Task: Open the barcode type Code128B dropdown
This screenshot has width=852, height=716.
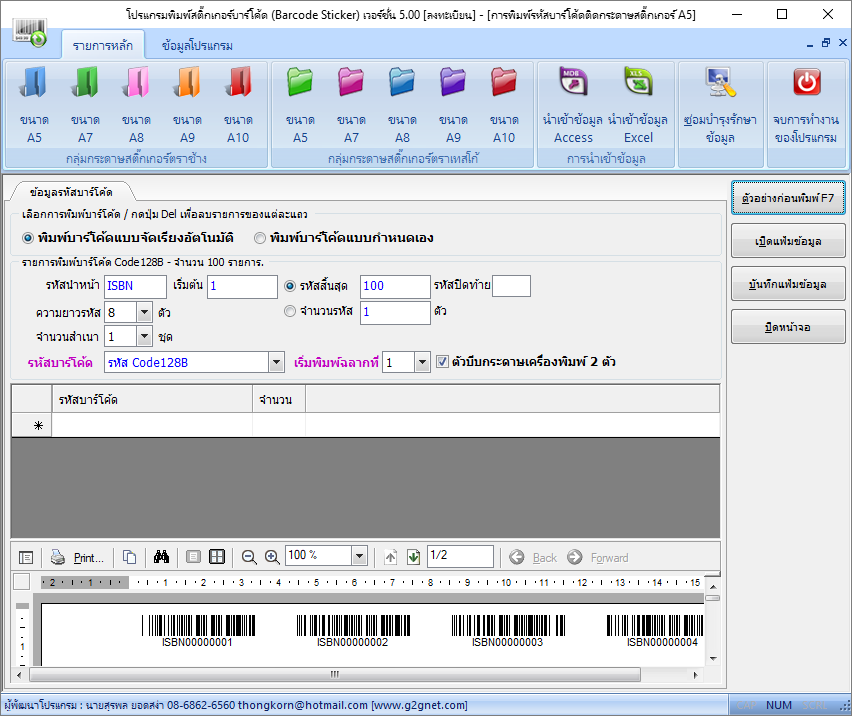Action: [277, 362]
